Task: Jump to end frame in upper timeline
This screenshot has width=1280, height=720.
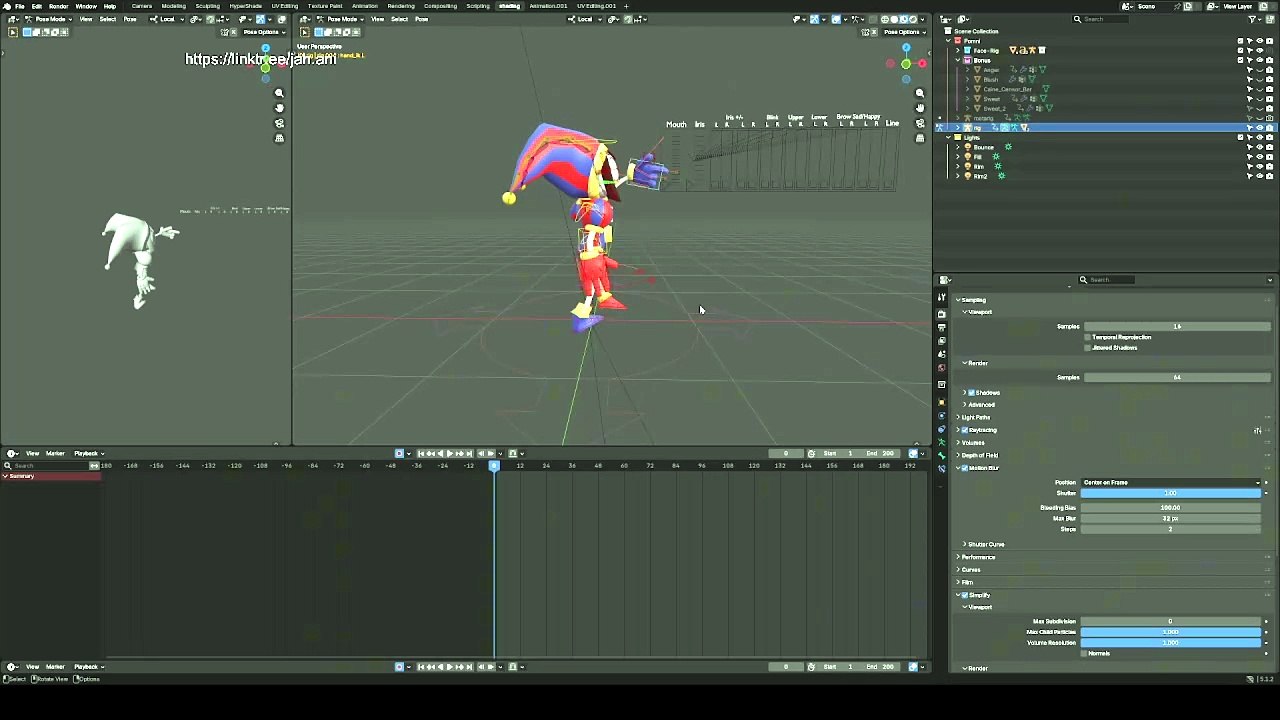Action: pos(469,454)
